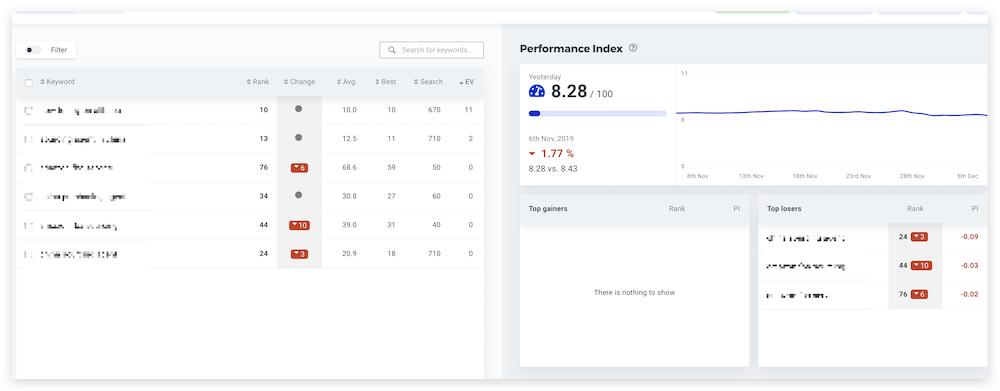Click the Performance Index progress bar
The image size is (1000, 391).
click(598, 114)
